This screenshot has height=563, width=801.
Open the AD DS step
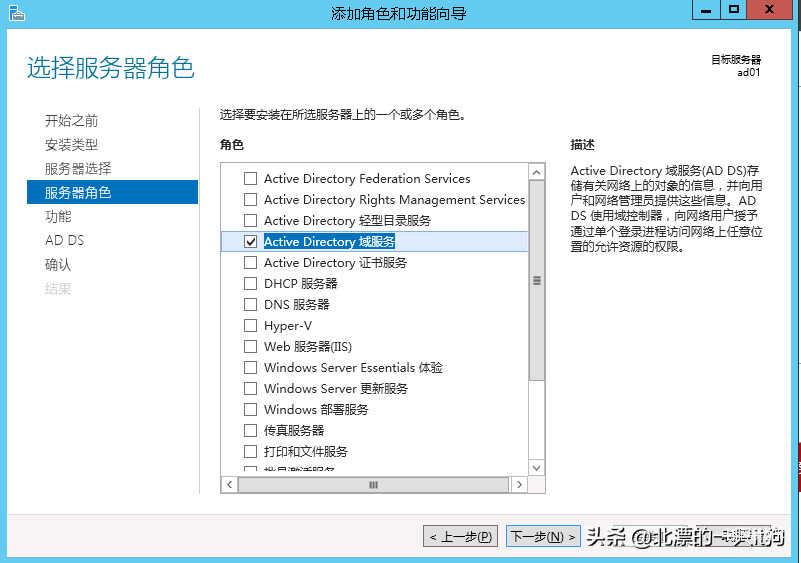point(64,240)
